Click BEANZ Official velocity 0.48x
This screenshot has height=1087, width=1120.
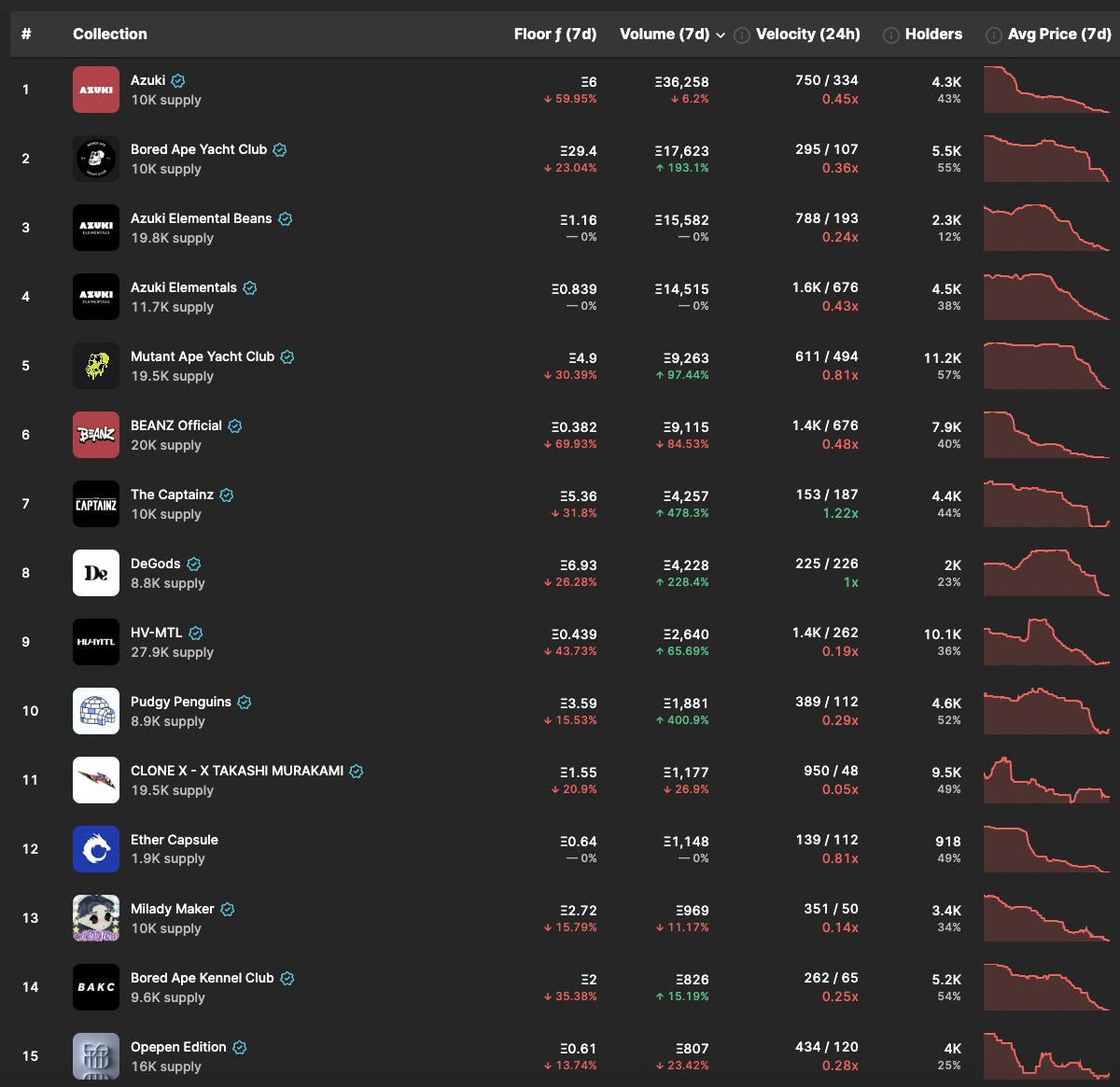(840, 444)
